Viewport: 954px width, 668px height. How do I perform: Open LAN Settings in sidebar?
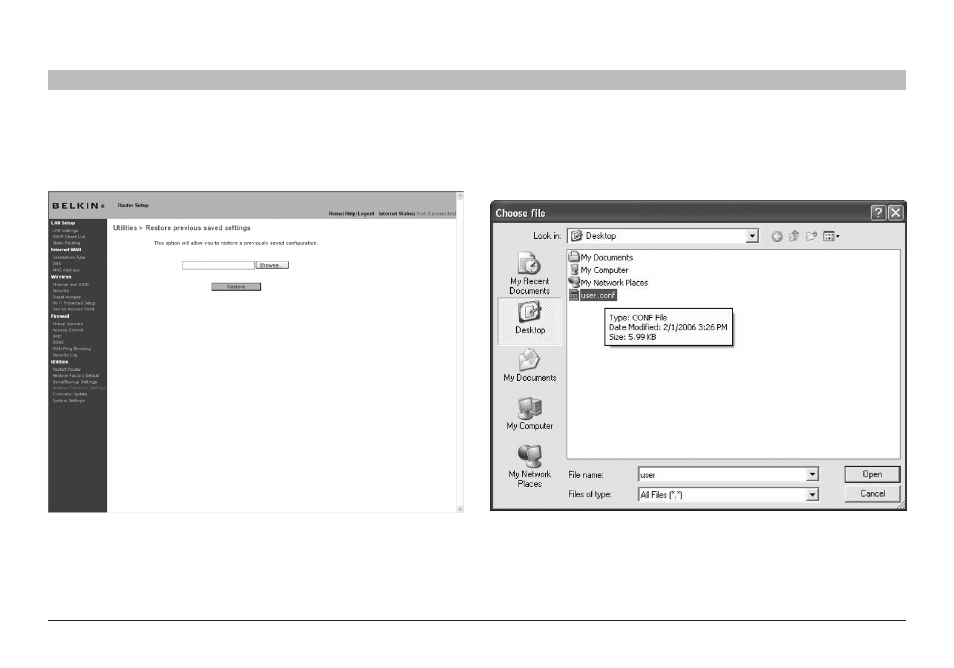point(65,231)
